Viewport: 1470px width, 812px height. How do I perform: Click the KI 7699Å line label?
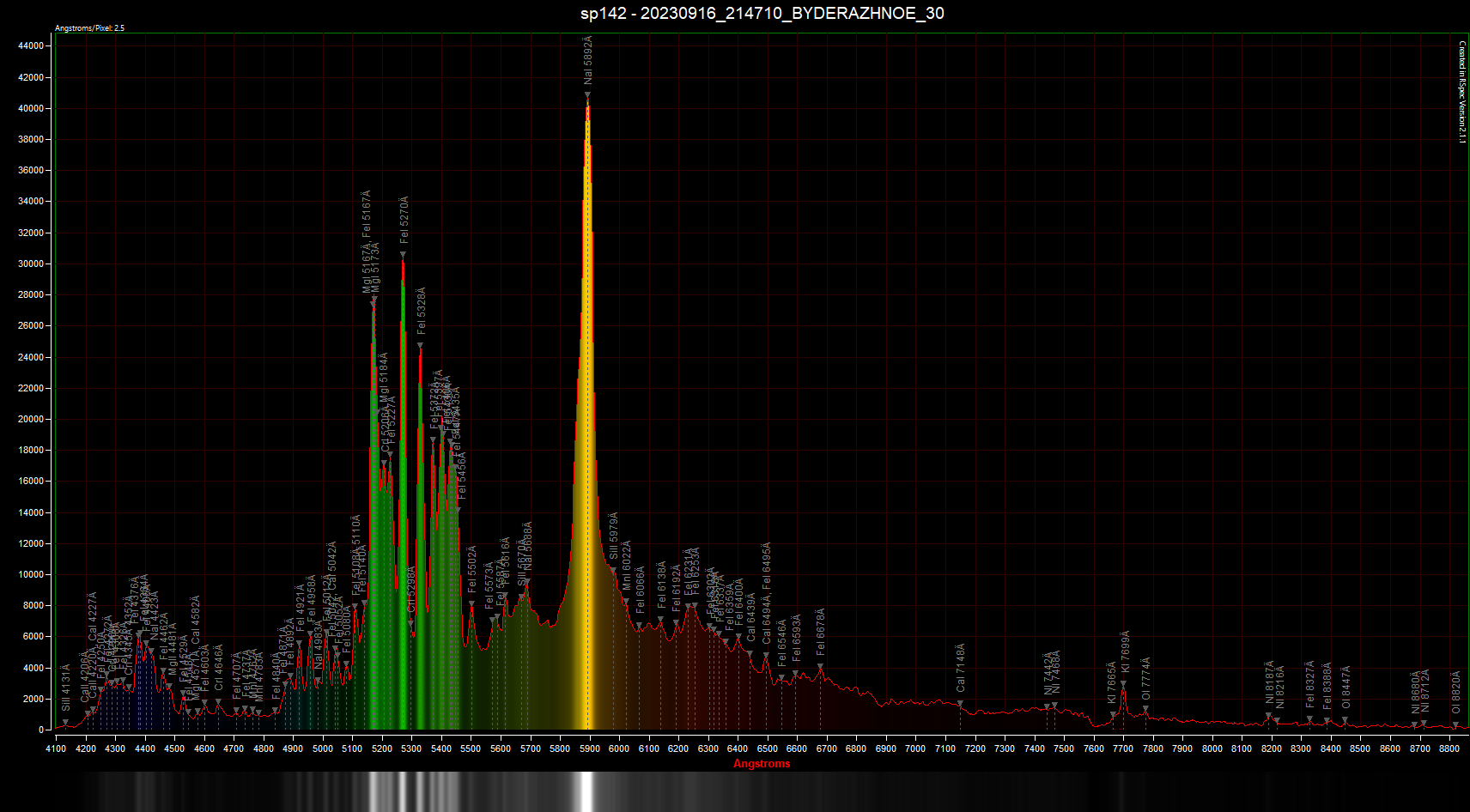click(x=1126, y=652)
